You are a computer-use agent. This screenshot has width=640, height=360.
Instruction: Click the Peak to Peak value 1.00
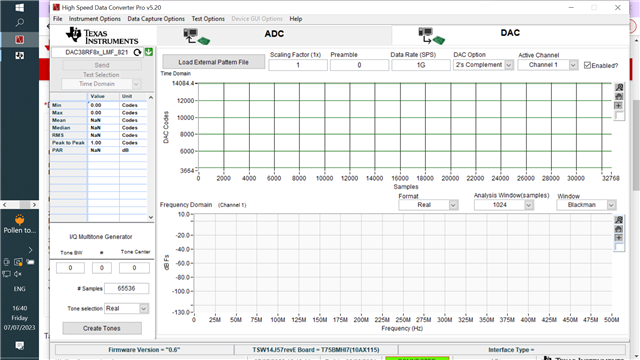coord(96,143)
